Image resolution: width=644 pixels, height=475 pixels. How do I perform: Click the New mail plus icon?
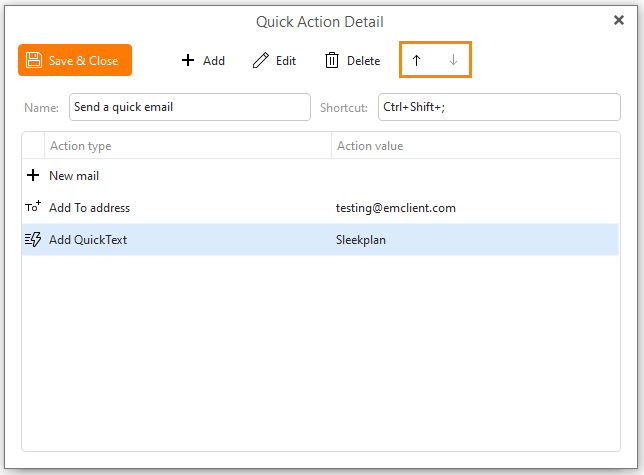pos(33,175)
